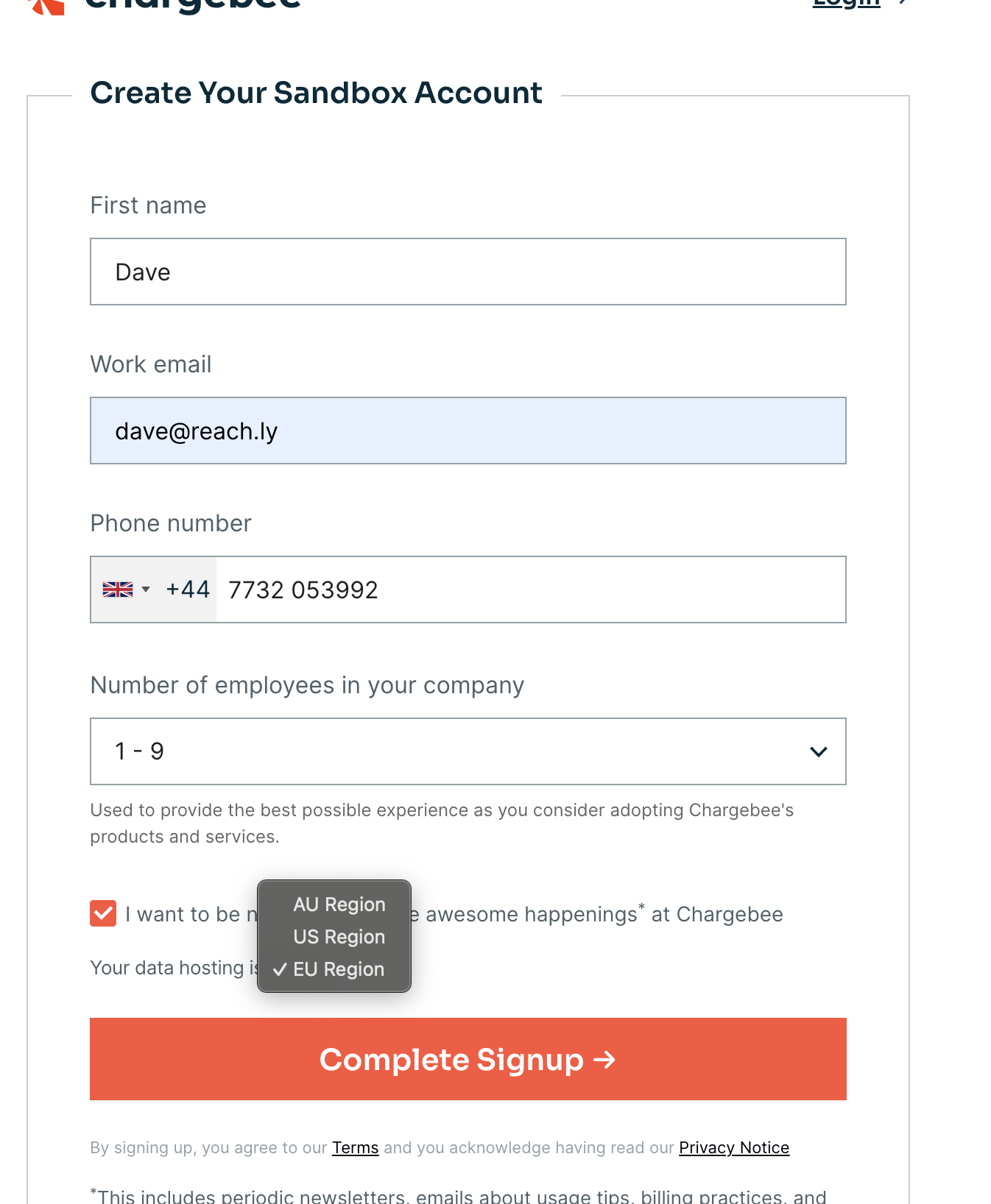Click the First name input field
Image resolution: width=991 pixels, height=1204 pixels.
[468, 272]
